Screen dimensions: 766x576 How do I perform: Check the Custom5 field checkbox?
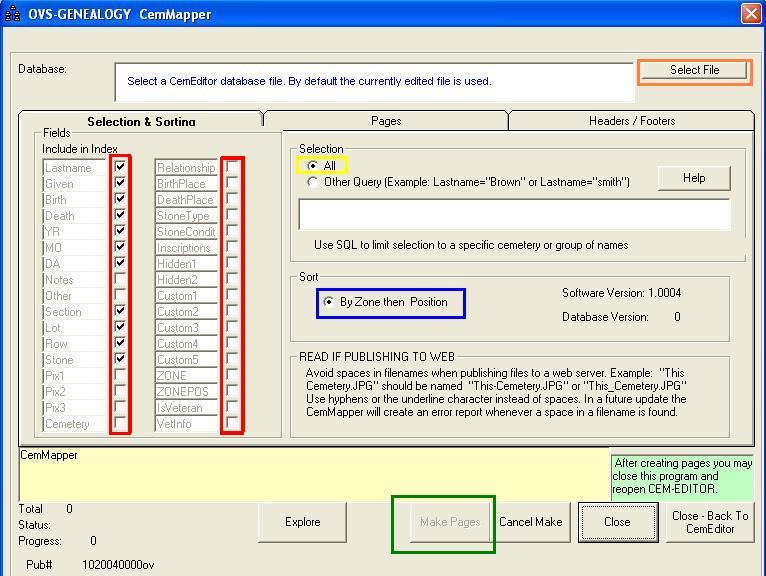click(x=232, y=359)
